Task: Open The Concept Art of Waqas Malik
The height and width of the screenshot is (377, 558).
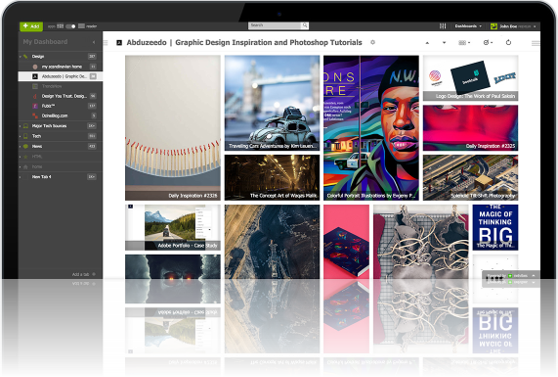Action: (x=272, y=177)
